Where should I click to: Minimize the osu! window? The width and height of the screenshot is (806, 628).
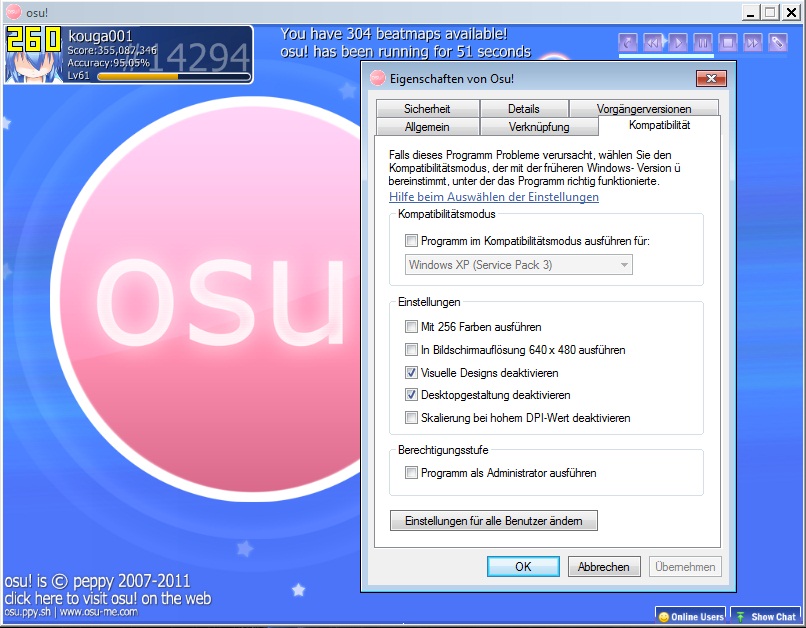point(752,12)
